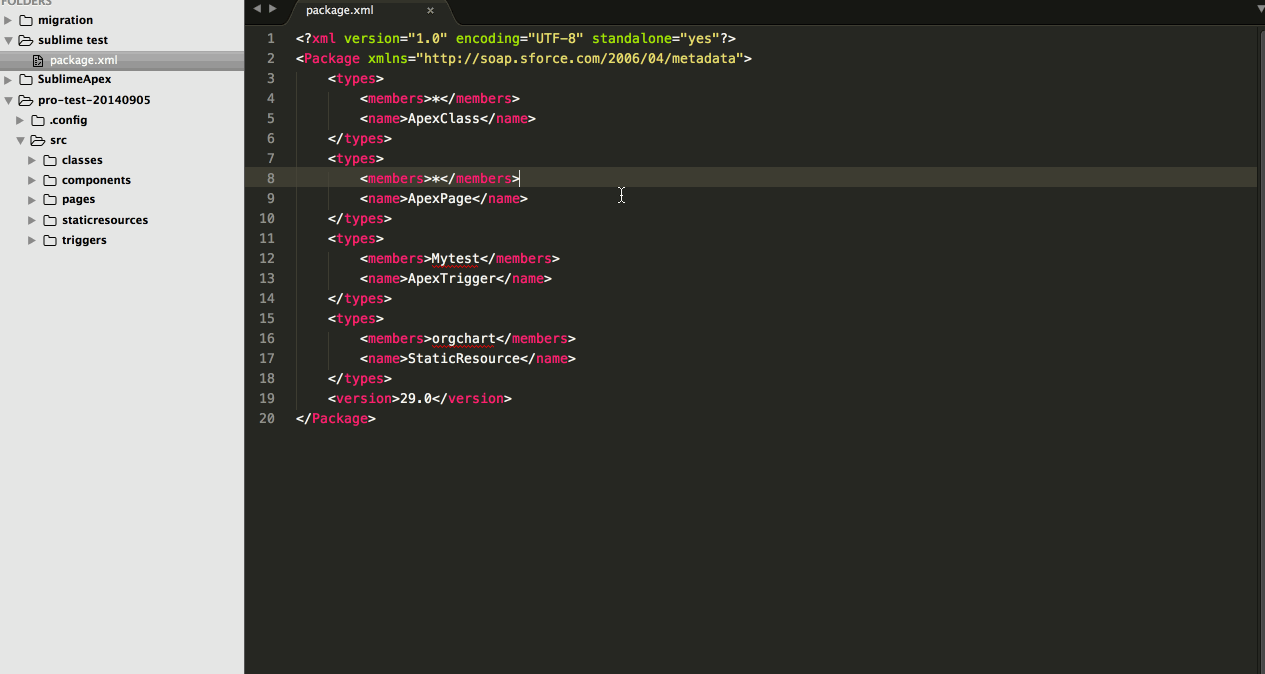Expand the .config folder arrow
The height and width of the screenshot is (674, 1265).
point(20,120)
